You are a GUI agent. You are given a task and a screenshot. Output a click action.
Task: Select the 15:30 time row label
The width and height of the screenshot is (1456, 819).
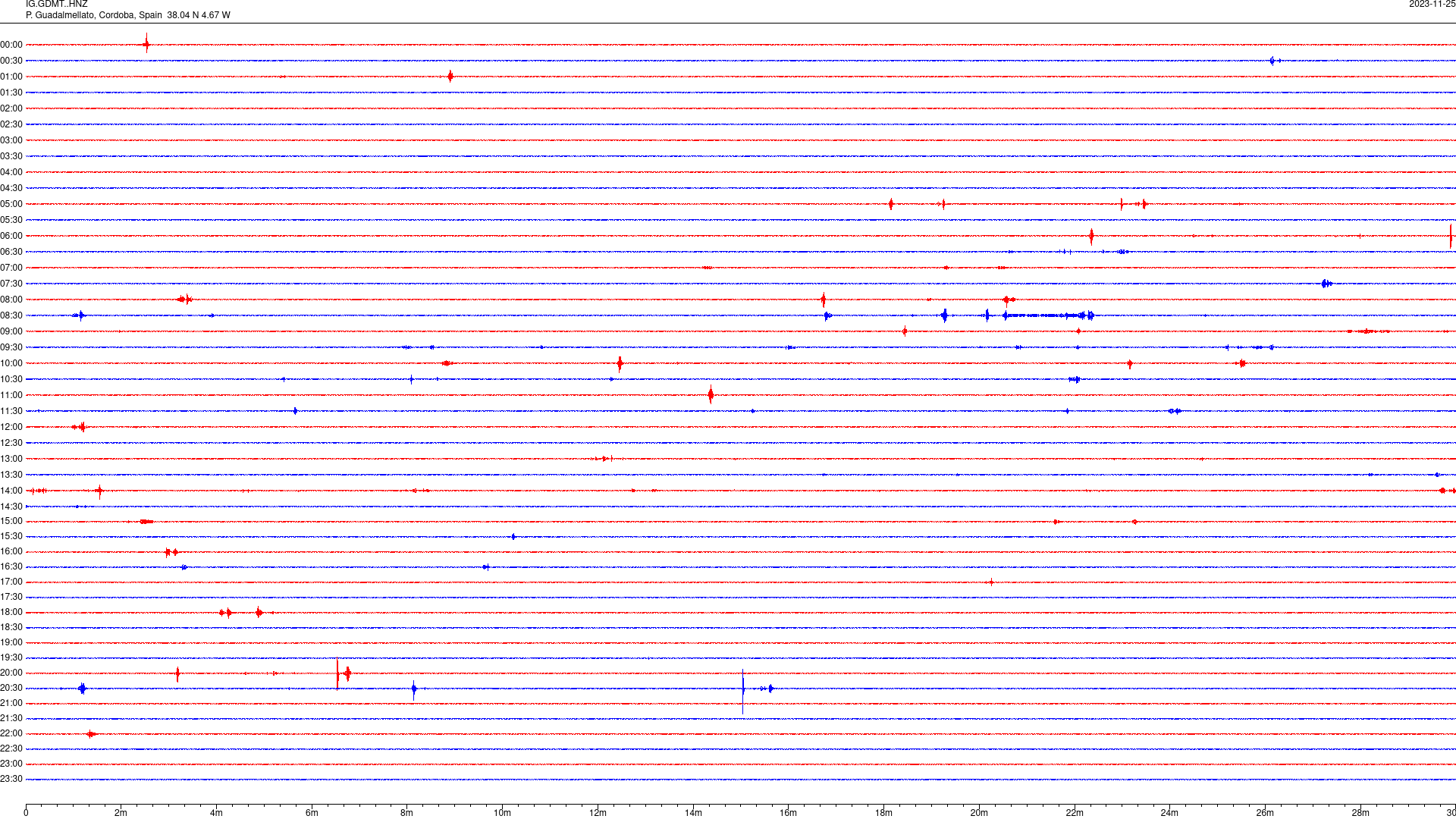11,536
